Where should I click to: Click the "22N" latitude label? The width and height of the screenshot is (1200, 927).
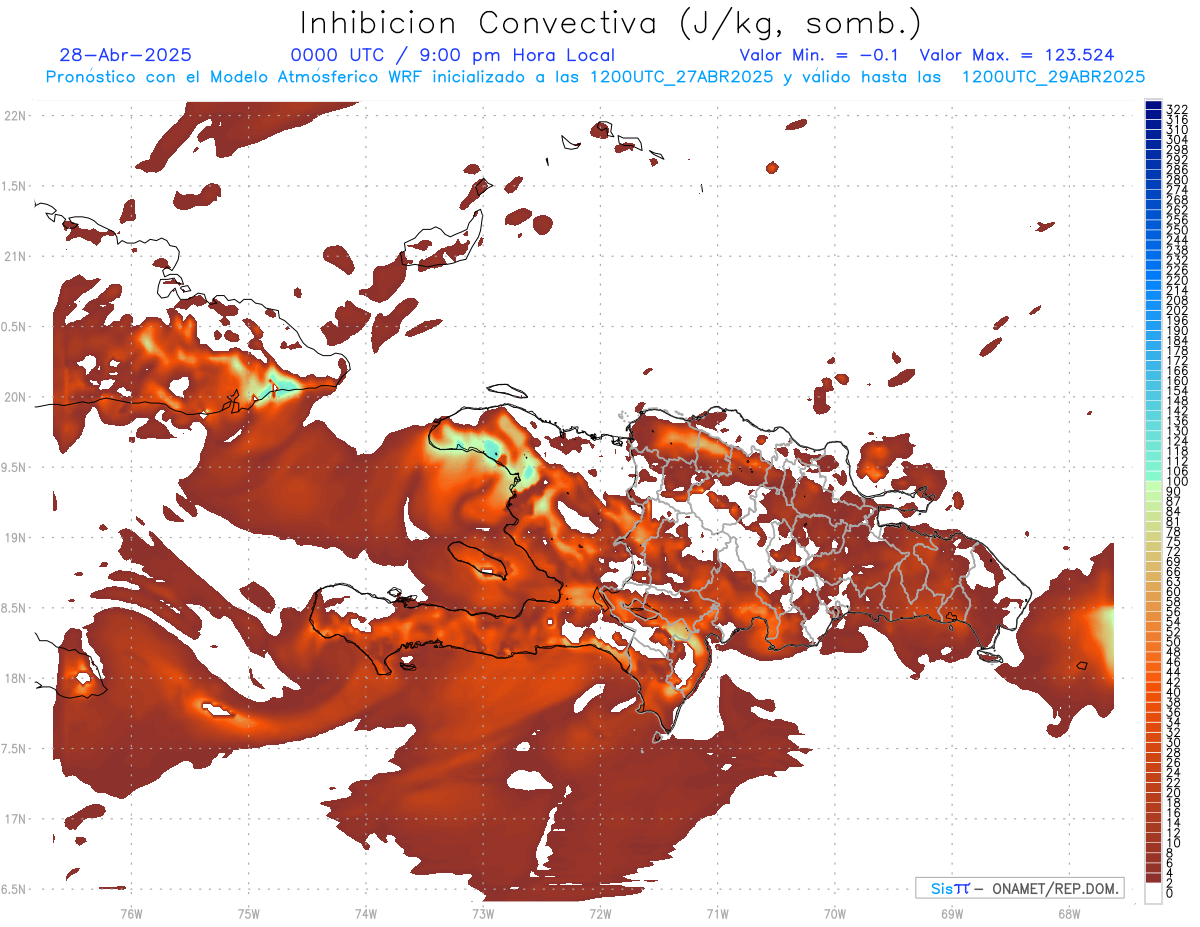click(16, 115)
